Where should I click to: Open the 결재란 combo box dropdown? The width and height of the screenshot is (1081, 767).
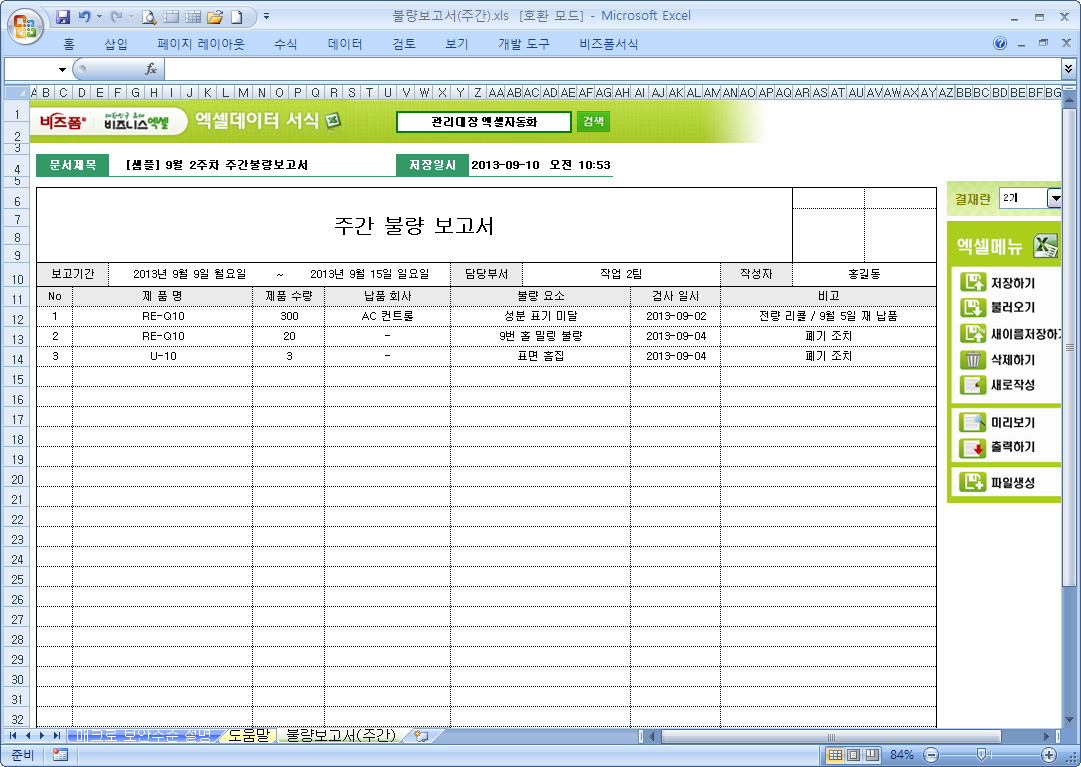point(1054,198)
